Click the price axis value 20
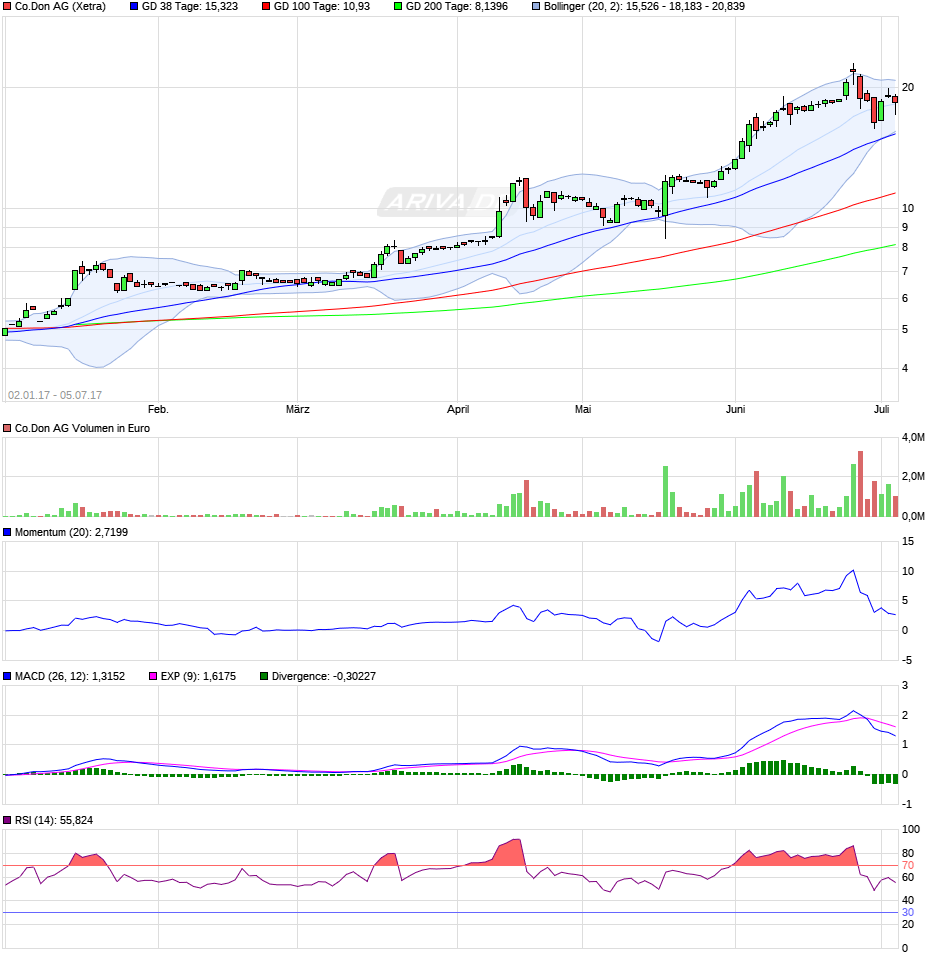 click(x=908, y=87)
